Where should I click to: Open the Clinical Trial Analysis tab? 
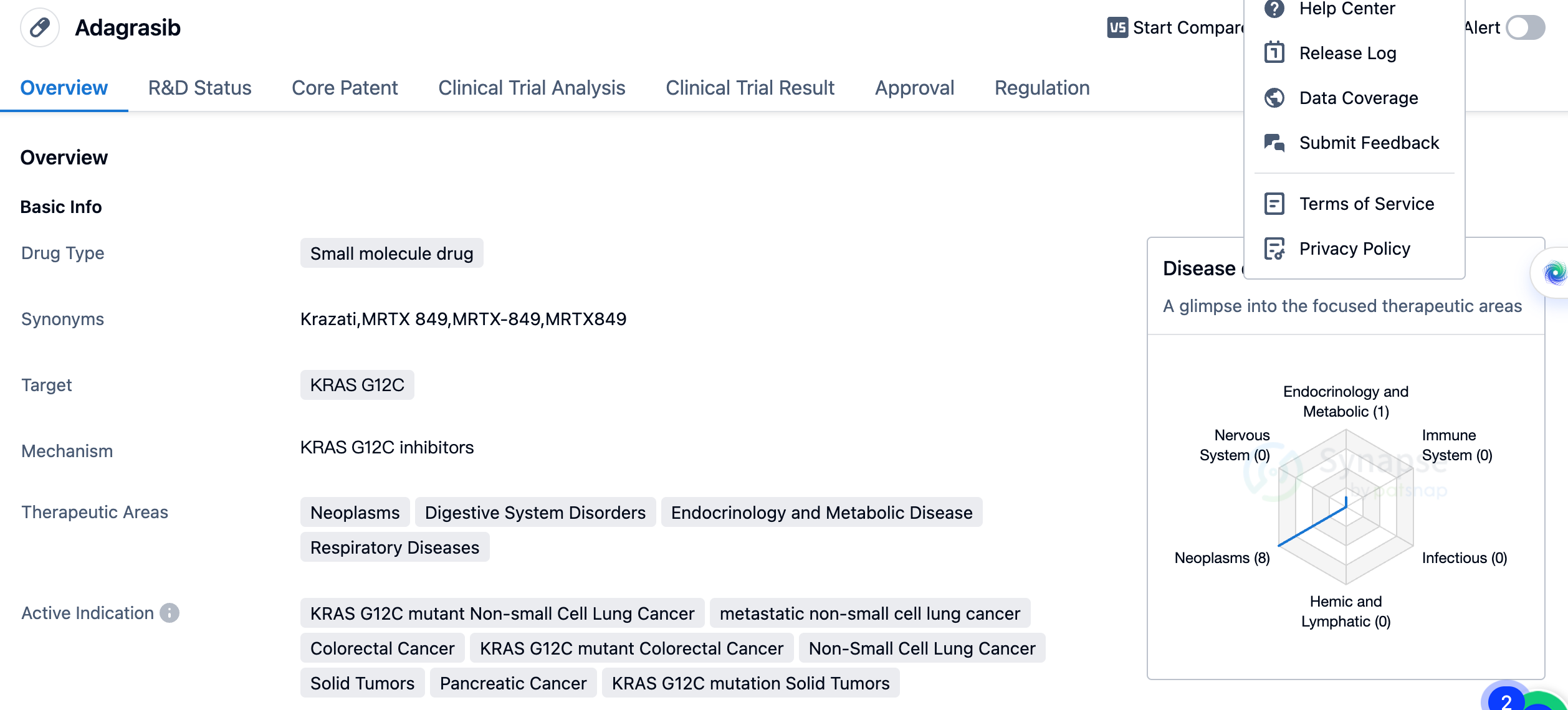coord(531,88)
